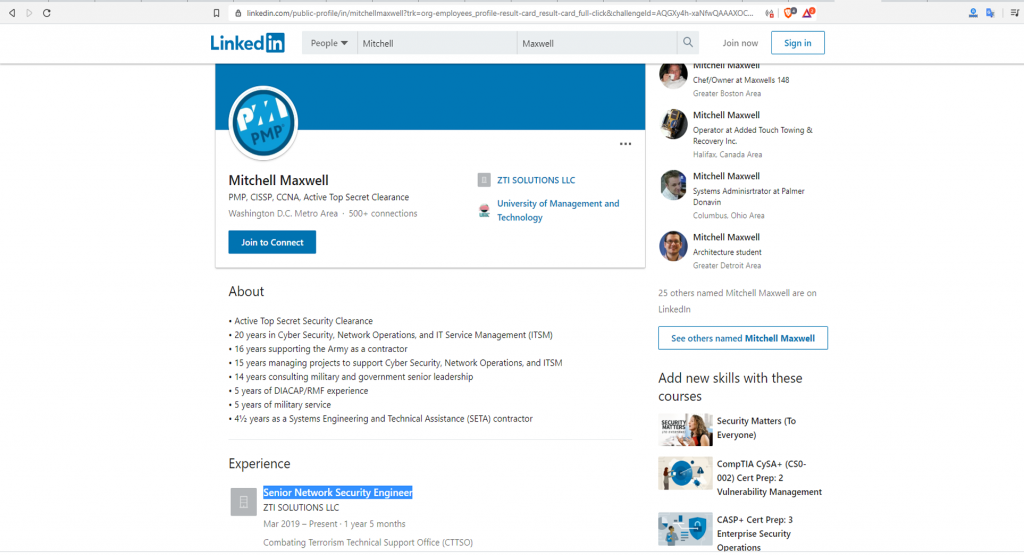1024x555 pixels.
Task: Click the last name field containing Maxwell
Action: pos(596,43)
